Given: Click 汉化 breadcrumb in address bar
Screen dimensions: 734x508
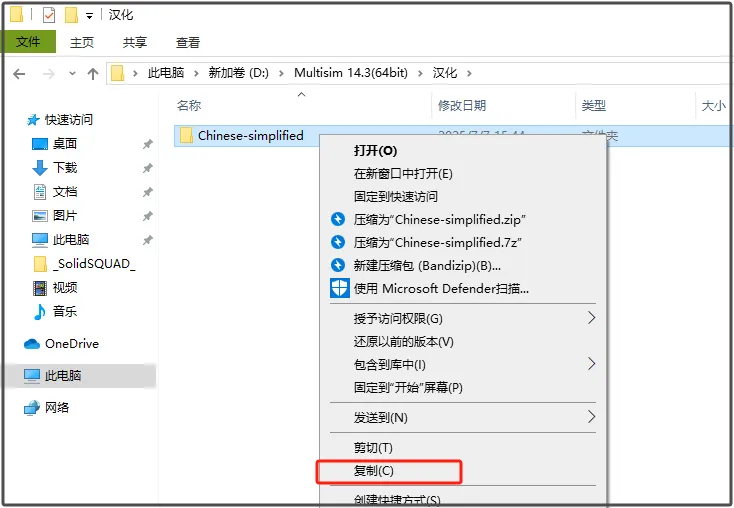Looking at the screenshot, I should 444,73.
